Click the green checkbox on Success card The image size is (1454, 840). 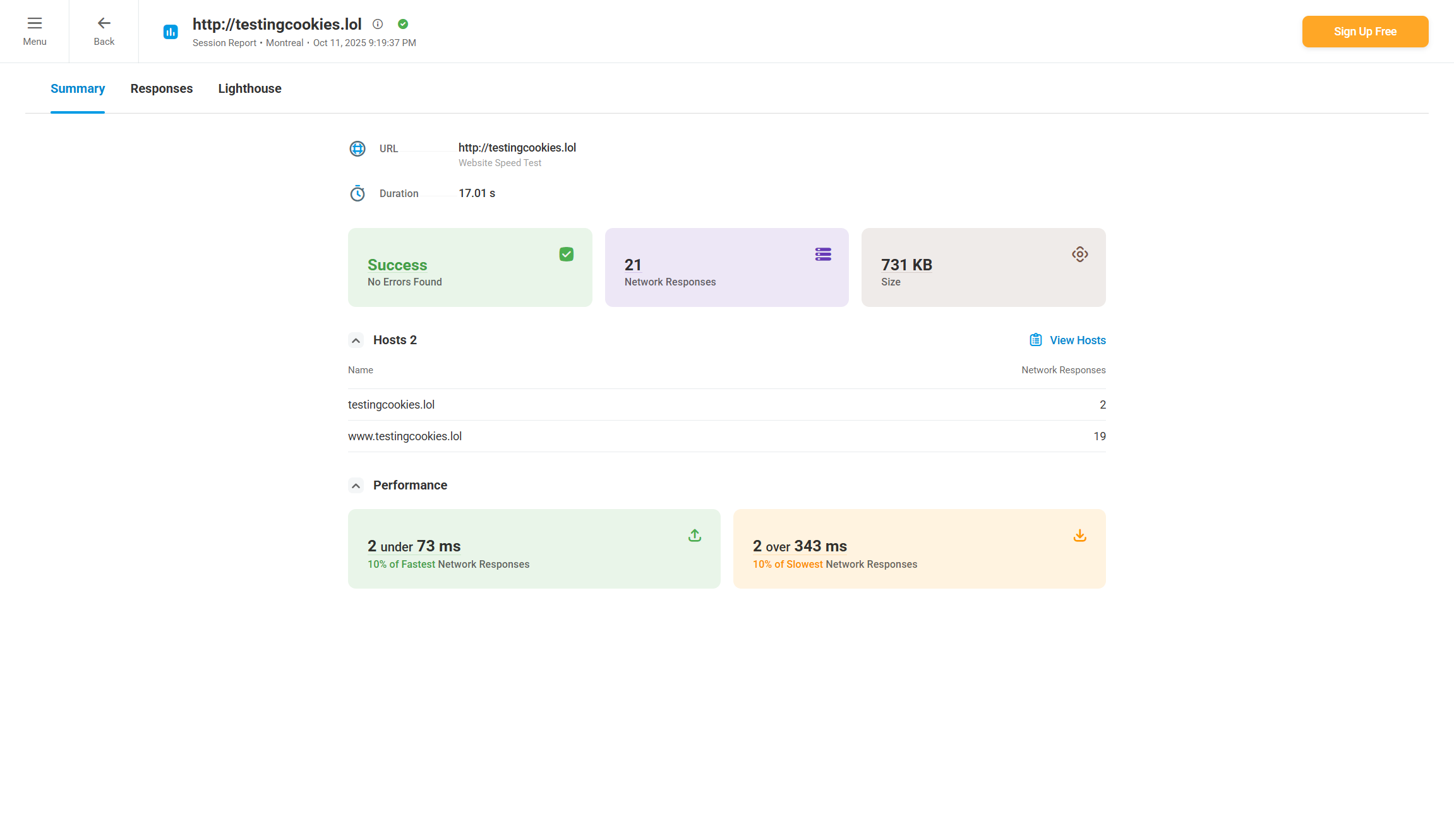567,255
